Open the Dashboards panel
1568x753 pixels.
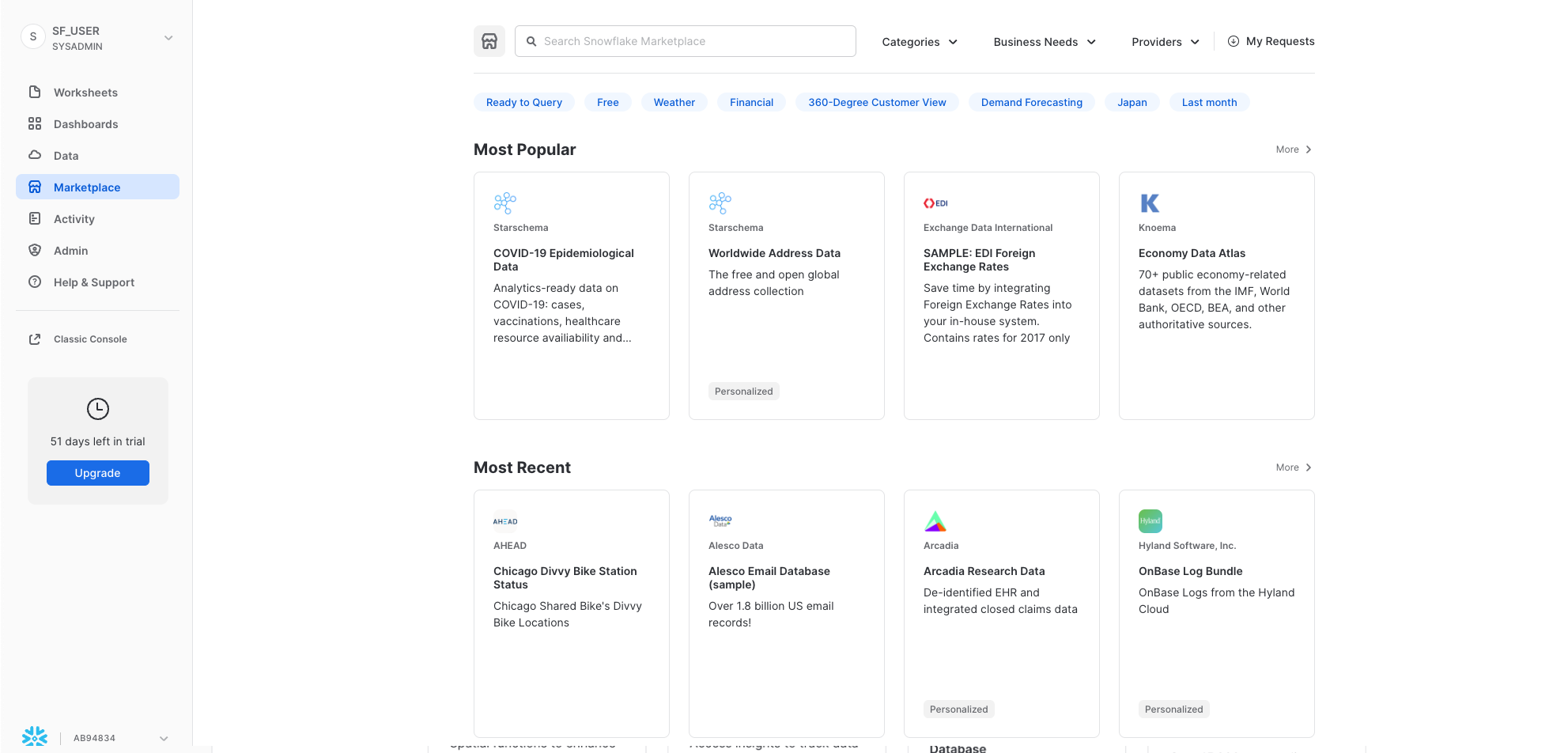(x=85, y=123)
